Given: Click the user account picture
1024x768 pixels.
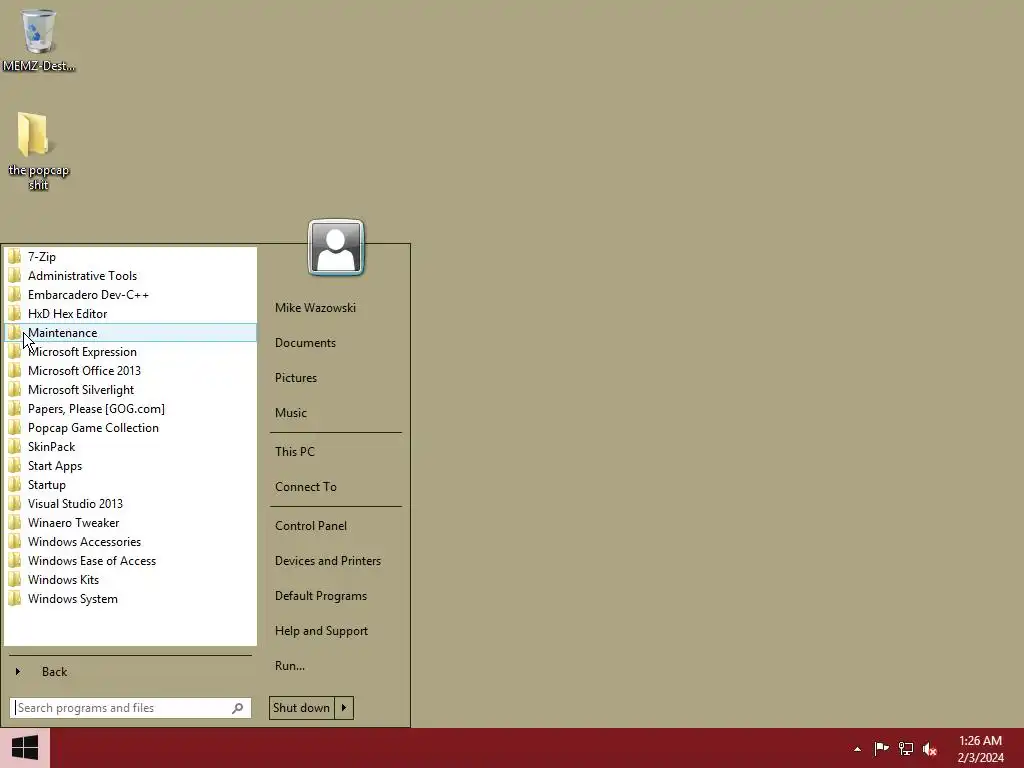Looking at the screenshot, I should click(x=336, y=248).
